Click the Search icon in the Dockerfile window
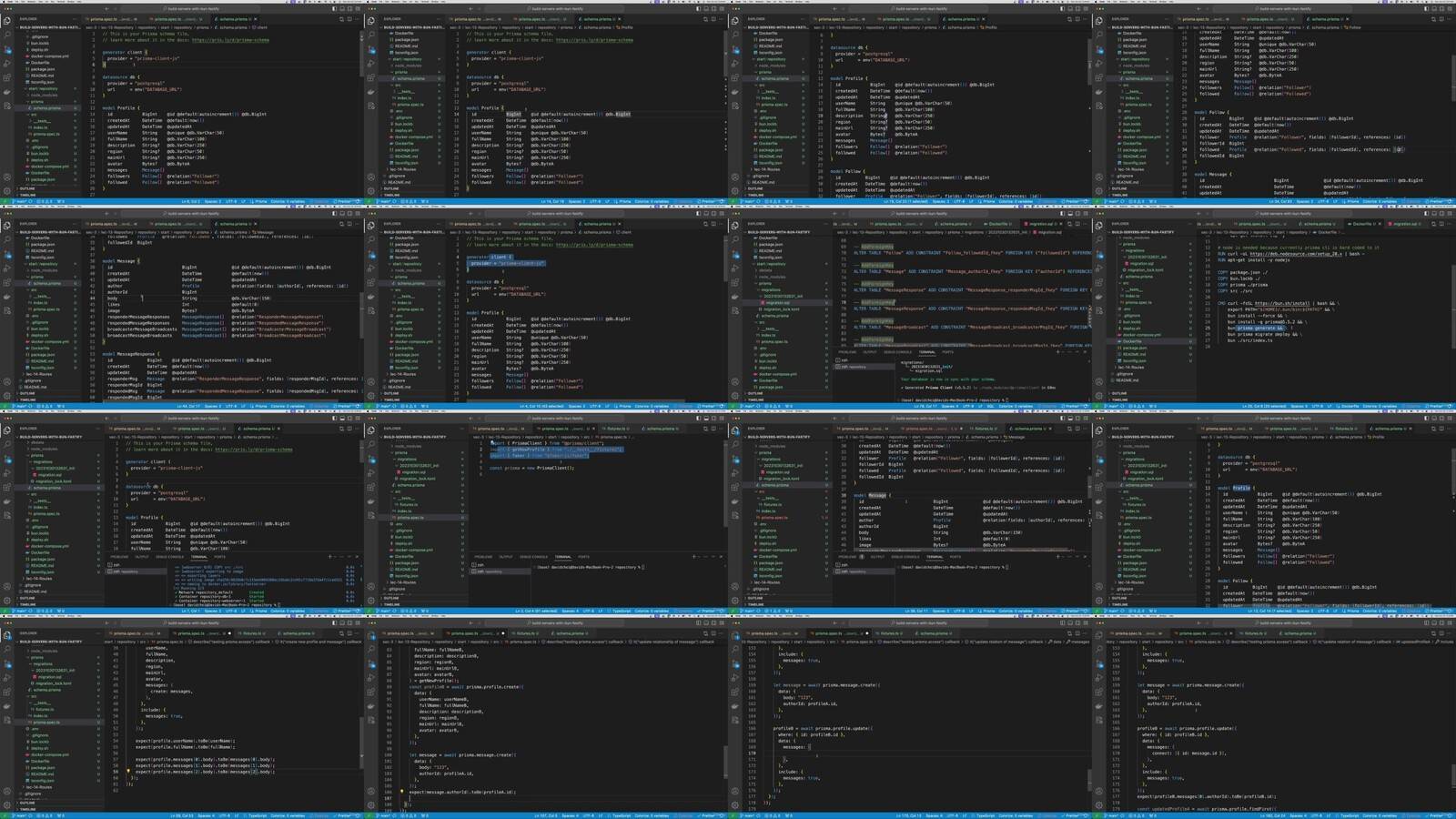 pyautogui.click(x=1099, y=241)
